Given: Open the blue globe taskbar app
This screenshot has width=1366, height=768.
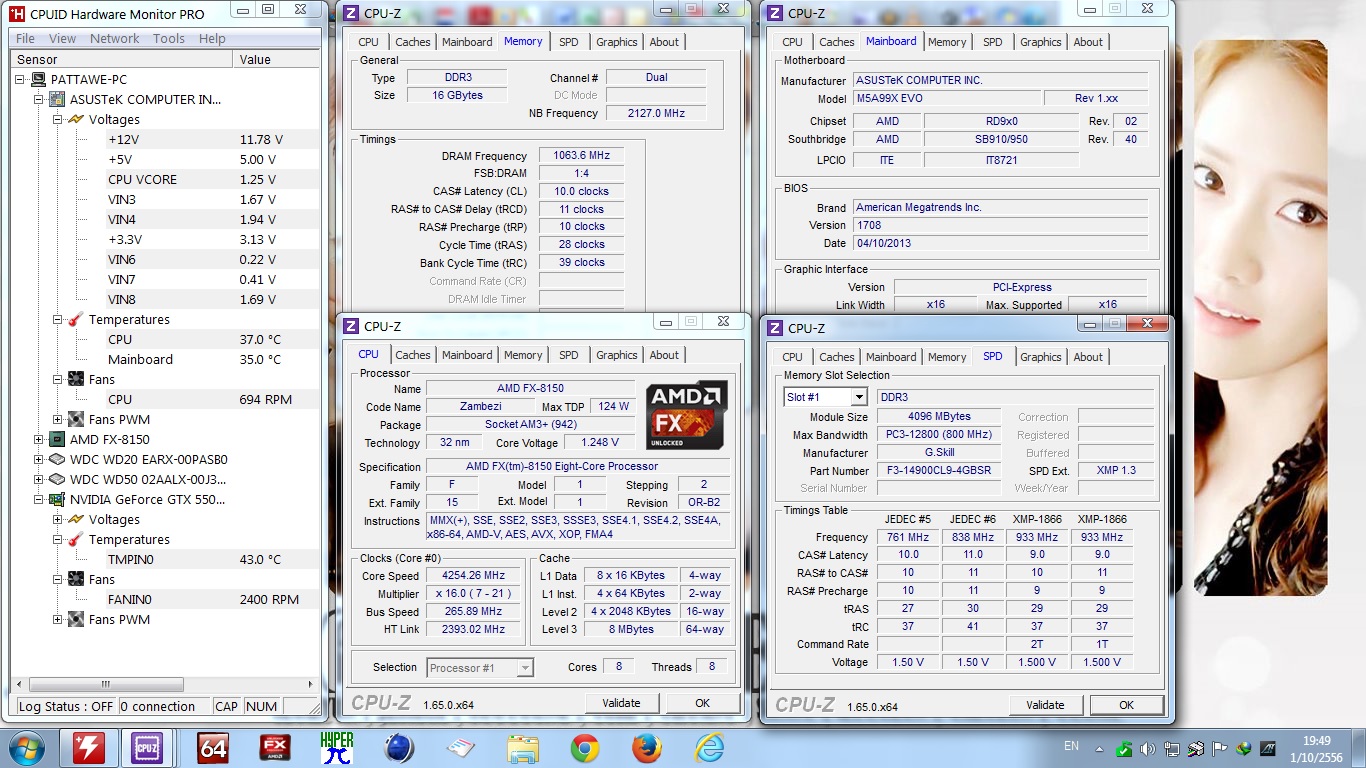Looking at the screenshot, I should coord(399,748).
